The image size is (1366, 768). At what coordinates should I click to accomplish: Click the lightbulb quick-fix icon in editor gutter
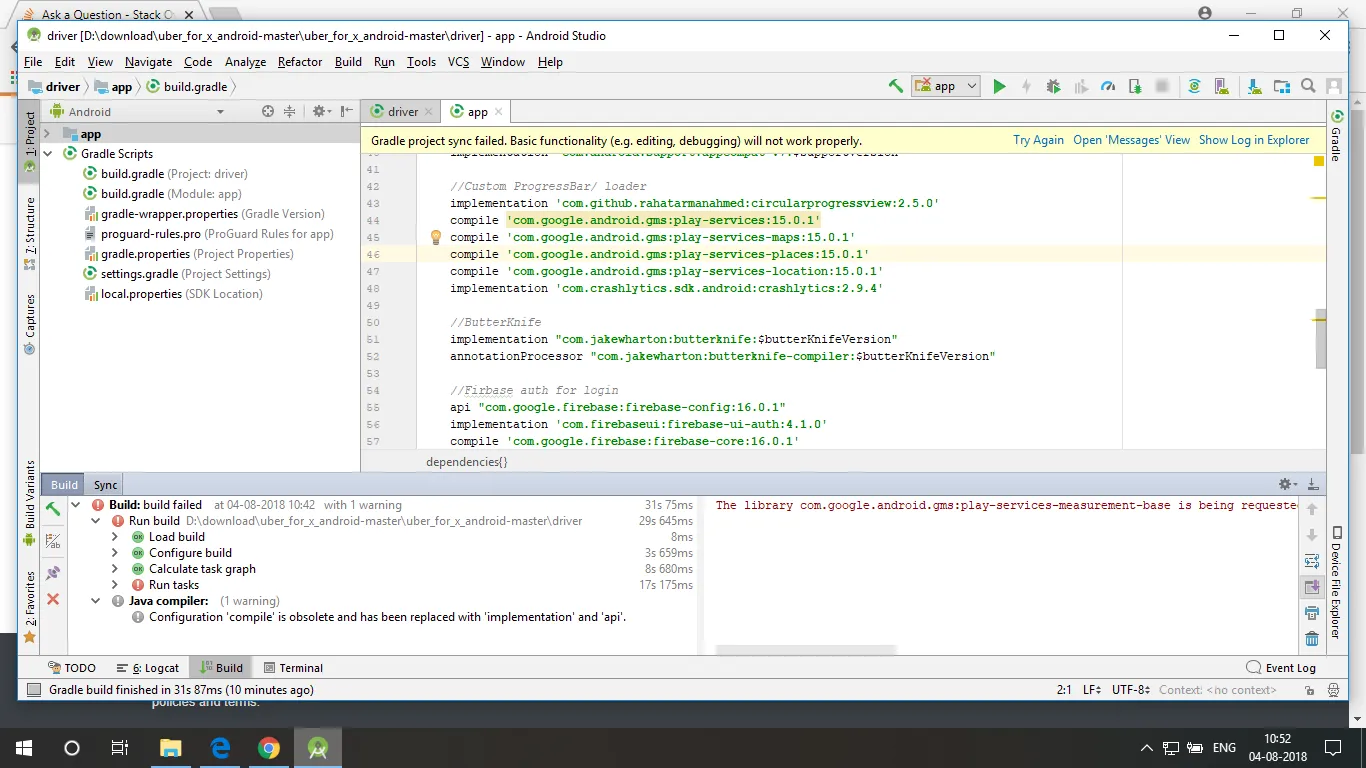pyautogui.click(x=435, y=238)
